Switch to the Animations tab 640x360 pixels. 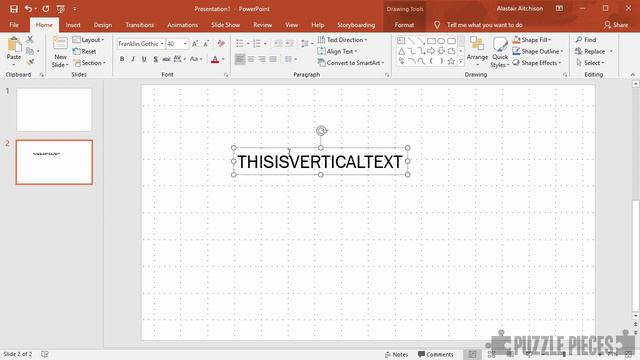coord(182,25)
